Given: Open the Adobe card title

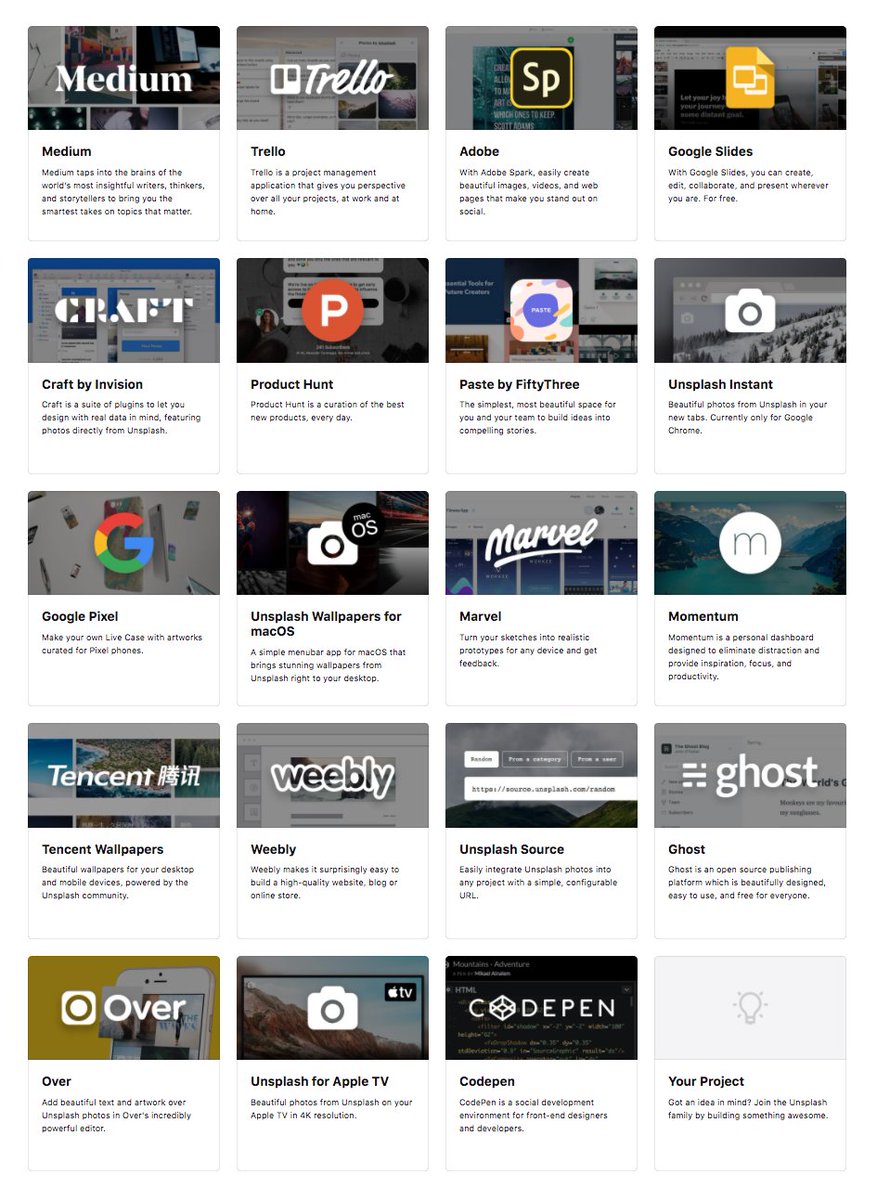Looking at the screenshot, I should (480, 152).
